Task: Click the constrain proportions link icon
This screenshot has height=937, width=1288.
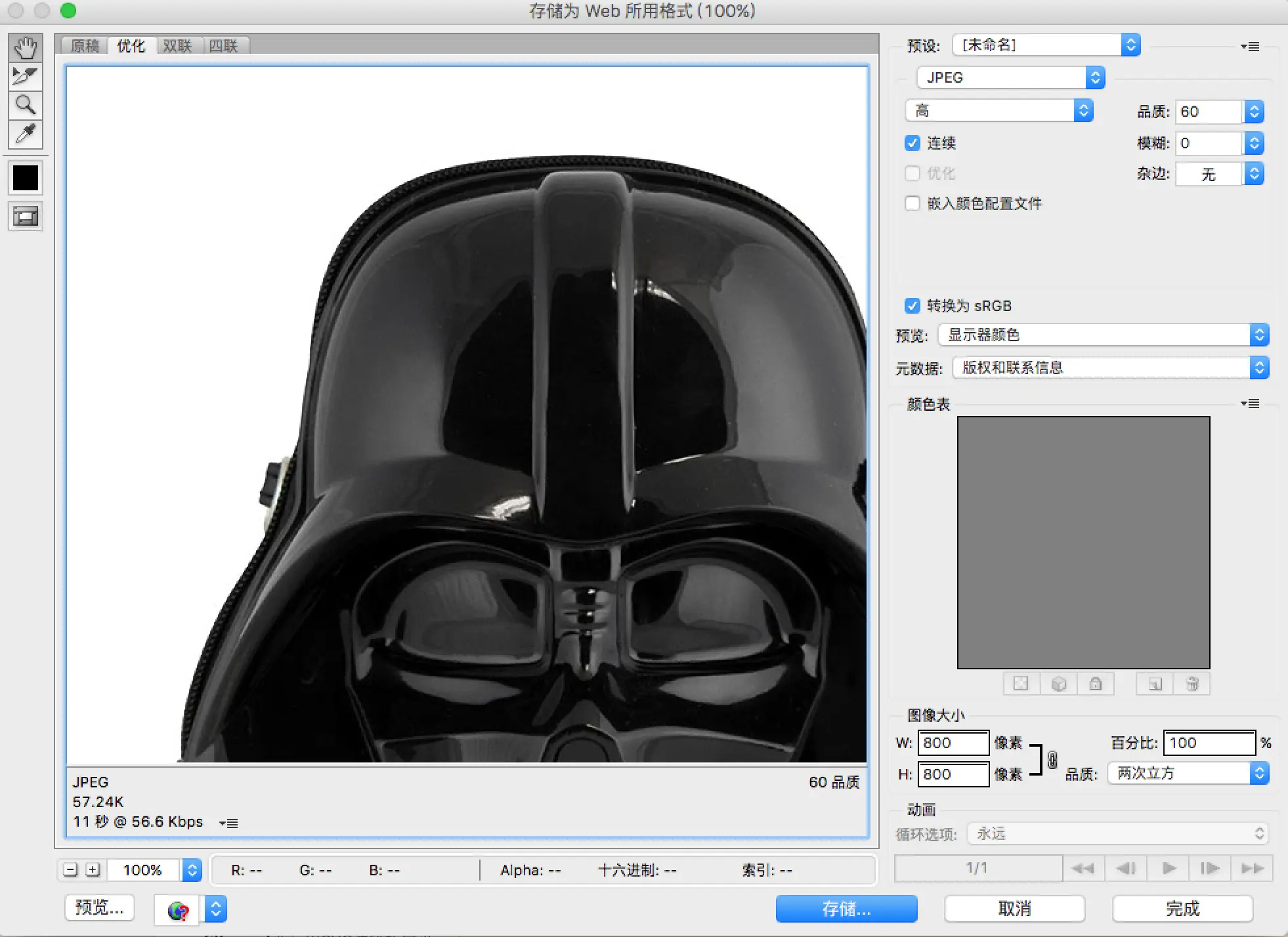Action: point(1052,760)
